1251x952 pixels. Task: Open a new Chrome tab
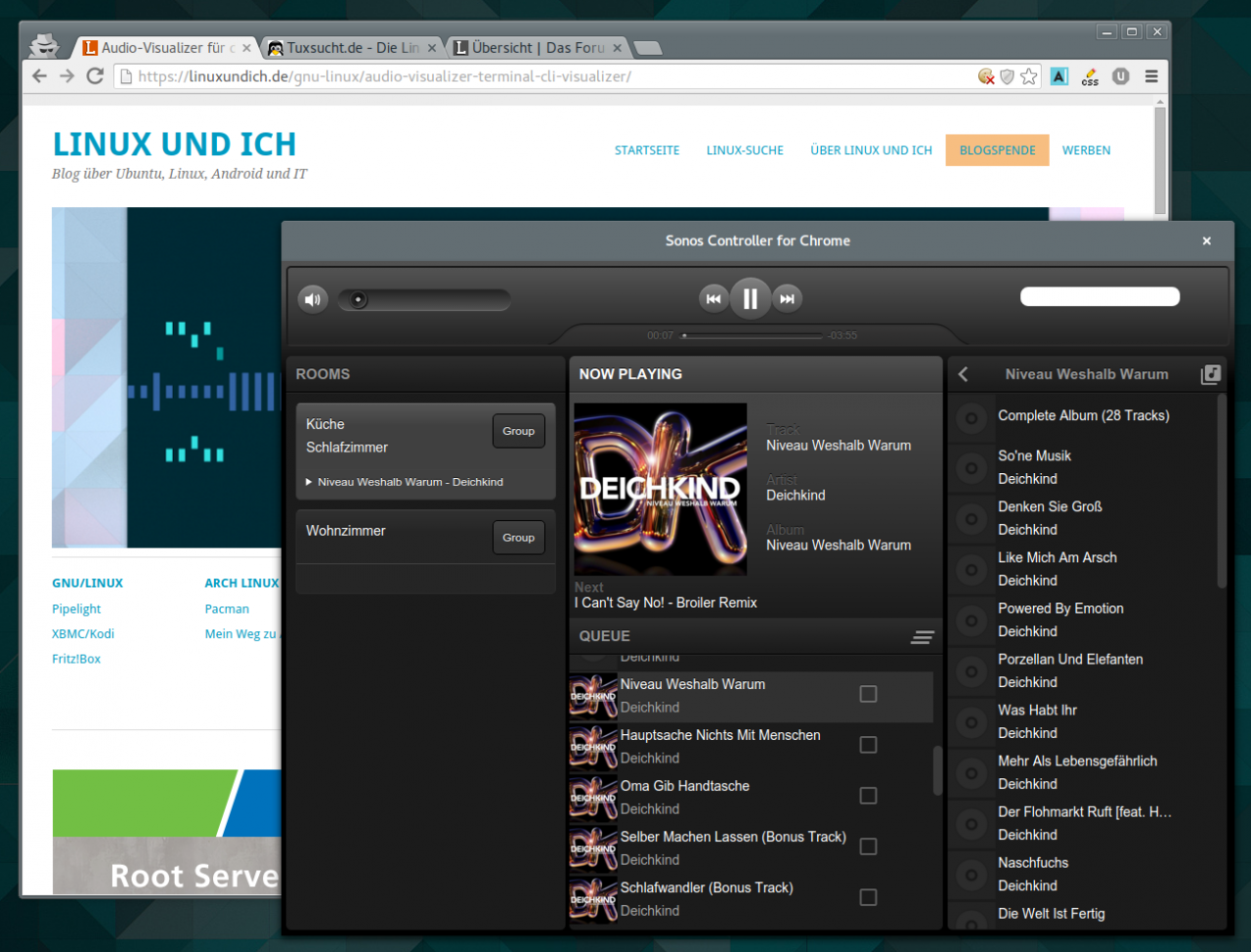(647, 47)
